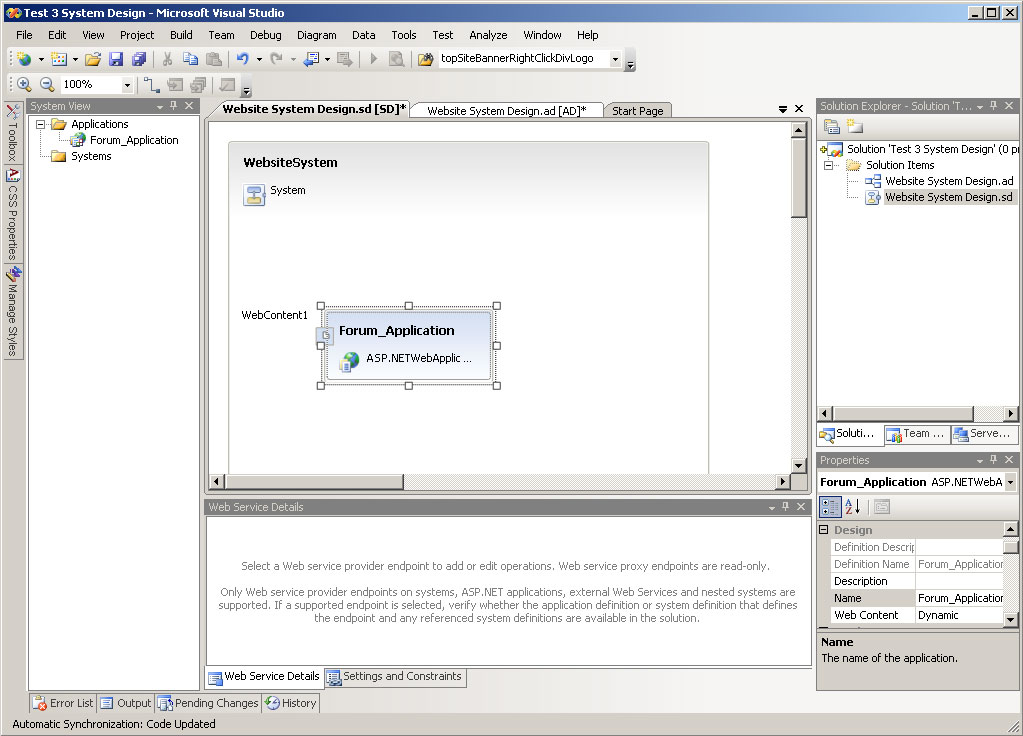Click the Web Content property row
The image size is (1023, 736).
916,615
